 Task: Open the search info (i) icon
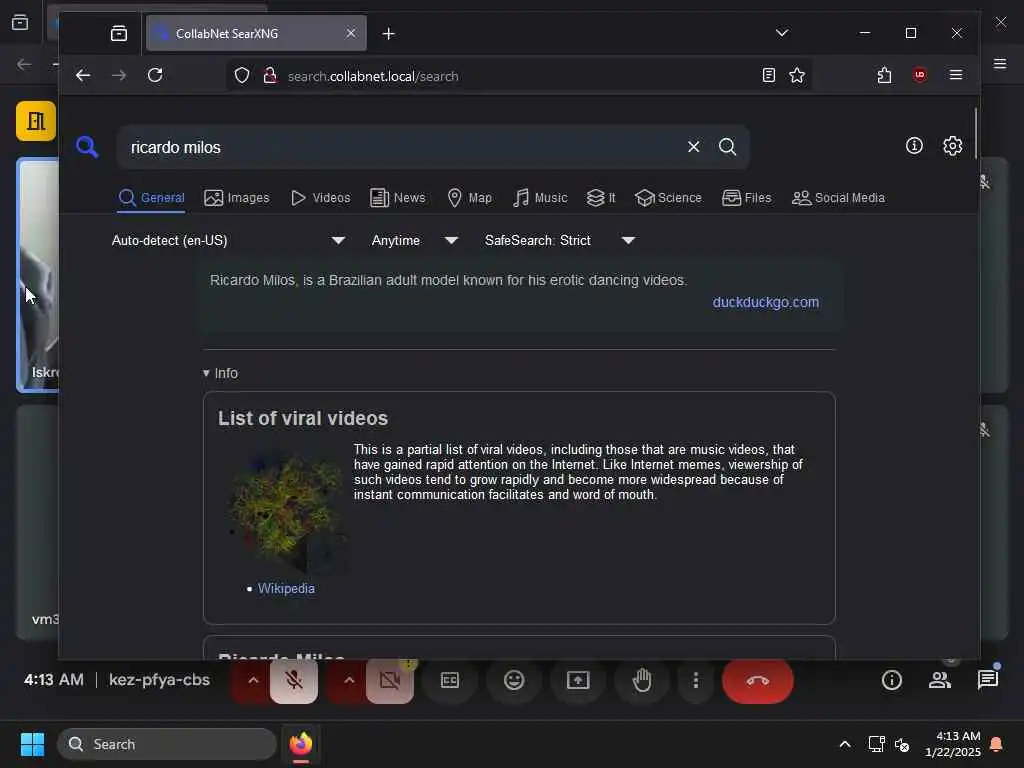(x=914, y=145)
